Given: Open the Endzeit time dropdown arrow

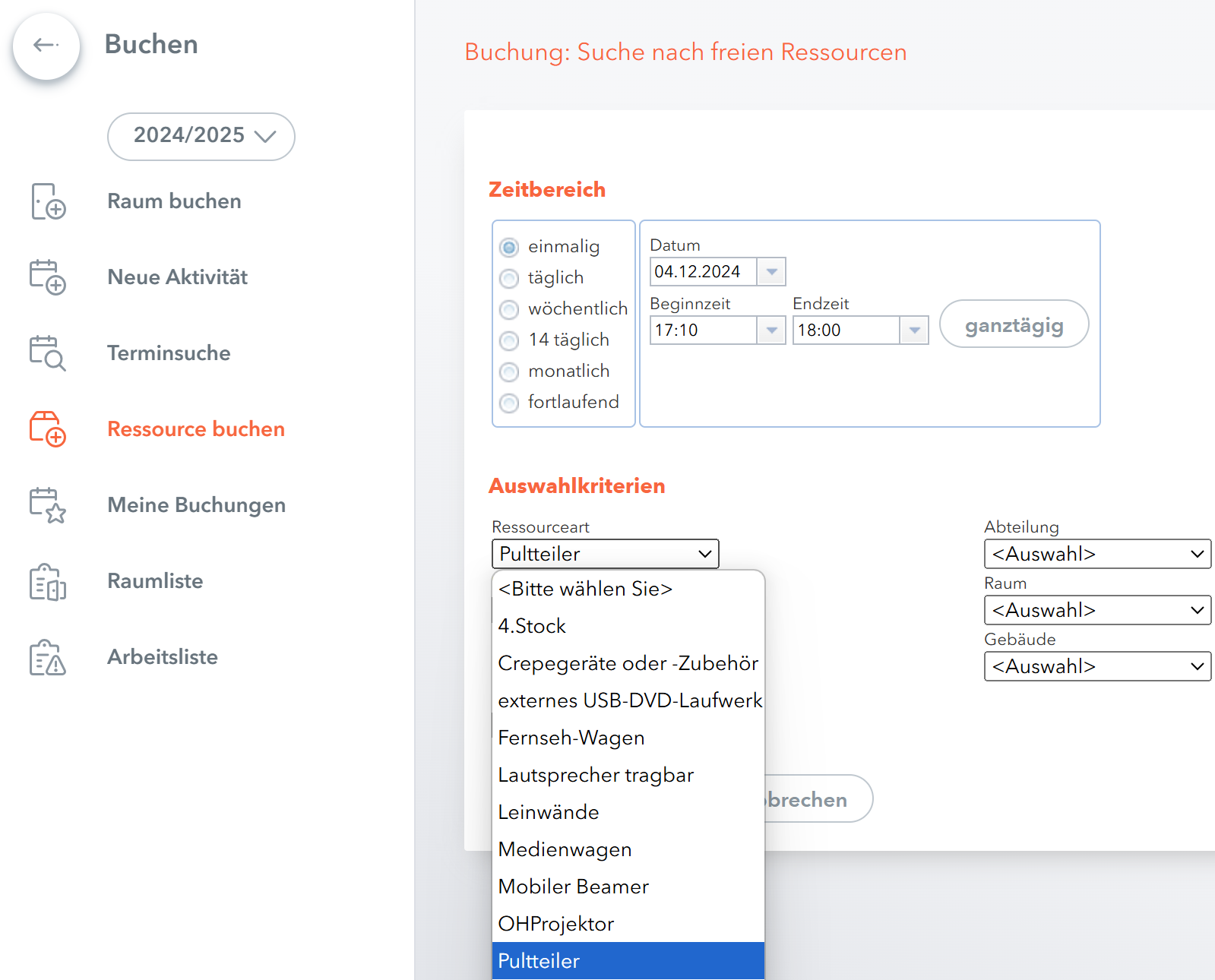Looking at the screenshot, I should 914,330.
